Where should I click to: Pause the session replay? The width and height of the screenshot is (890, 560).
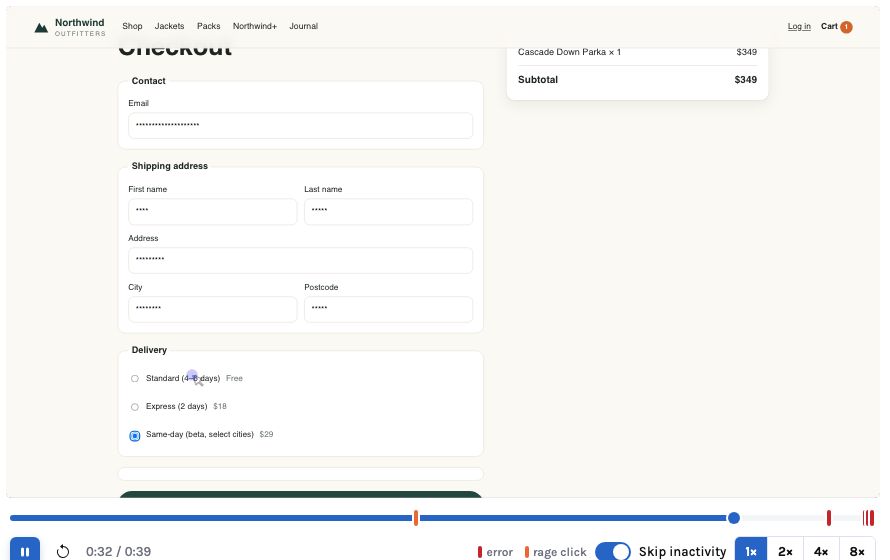click(x=25, y=551)
